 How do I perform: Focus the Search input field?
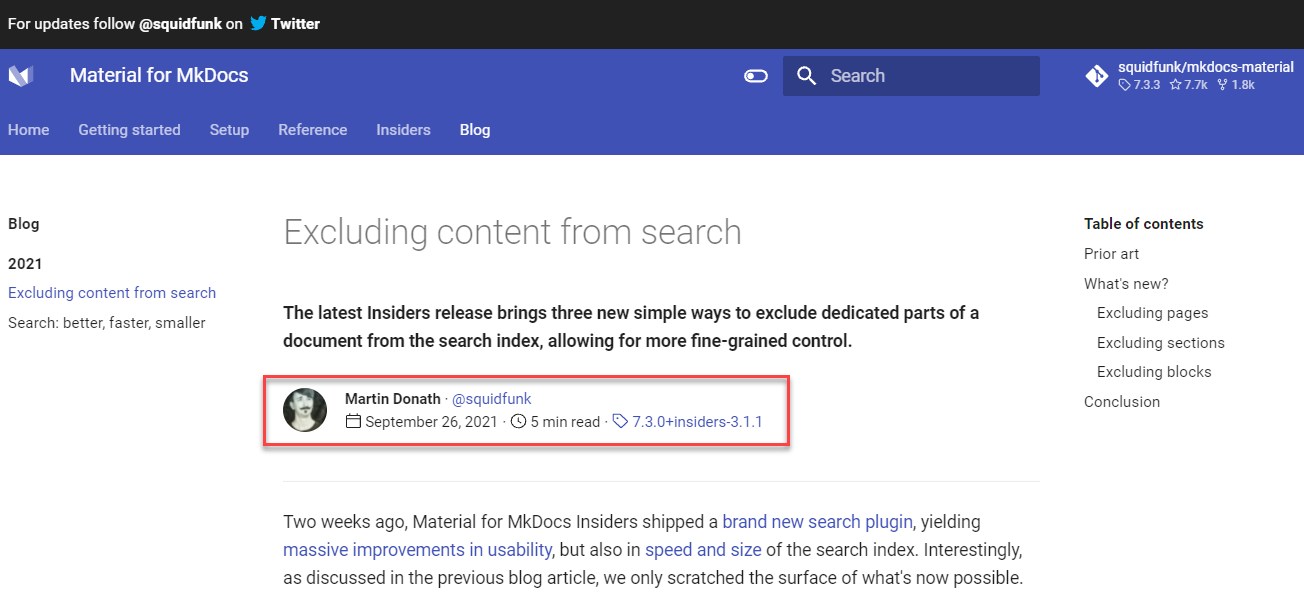pyautogui.click(x=911, y=76)
